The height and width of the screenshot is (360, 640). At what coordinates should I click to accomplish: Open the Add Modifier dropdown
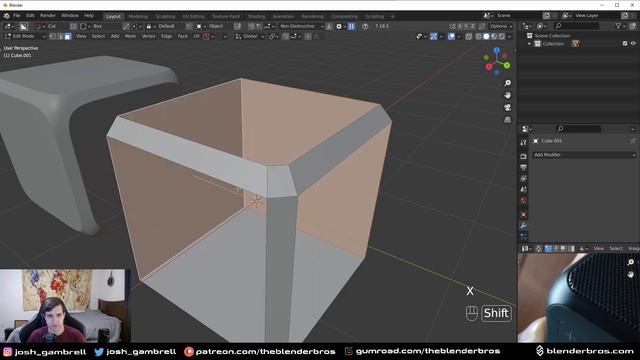pos(584,155)
